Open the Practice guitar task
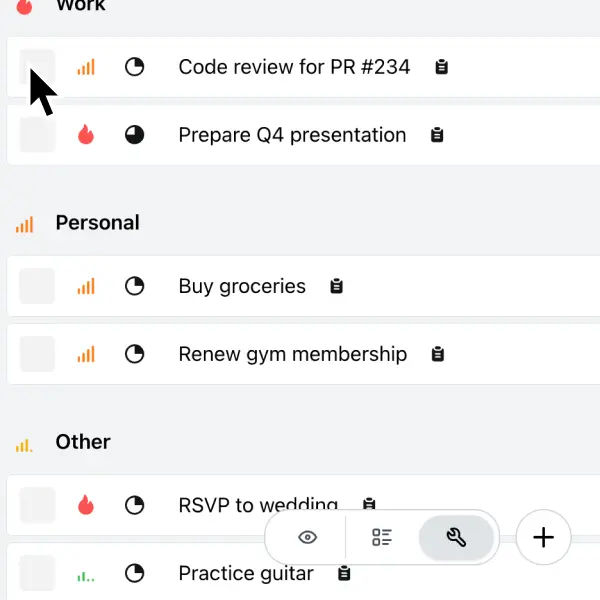 pyautogui.click(x=246, y=574)
